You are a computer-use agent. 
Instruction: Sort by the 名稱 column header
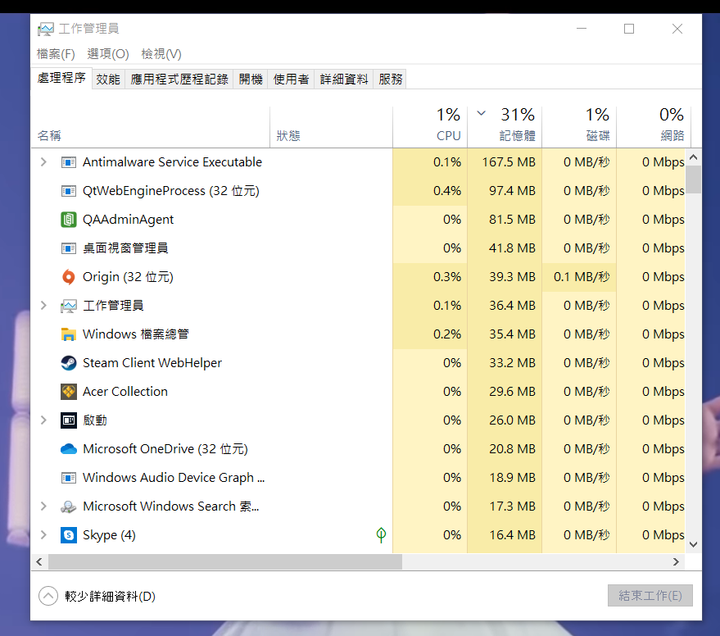(151, 127)
